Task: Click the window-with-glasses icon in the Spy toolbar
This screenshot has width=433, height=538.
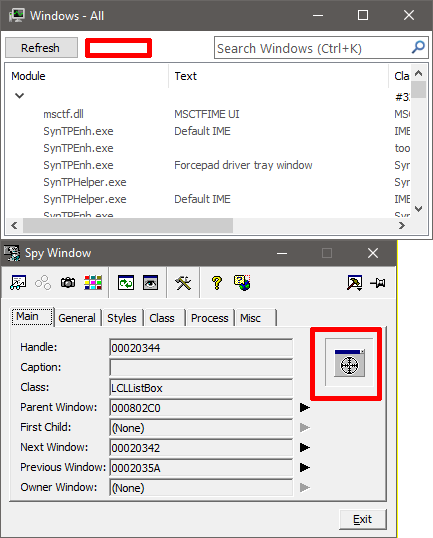Action: tap(18, 283)
